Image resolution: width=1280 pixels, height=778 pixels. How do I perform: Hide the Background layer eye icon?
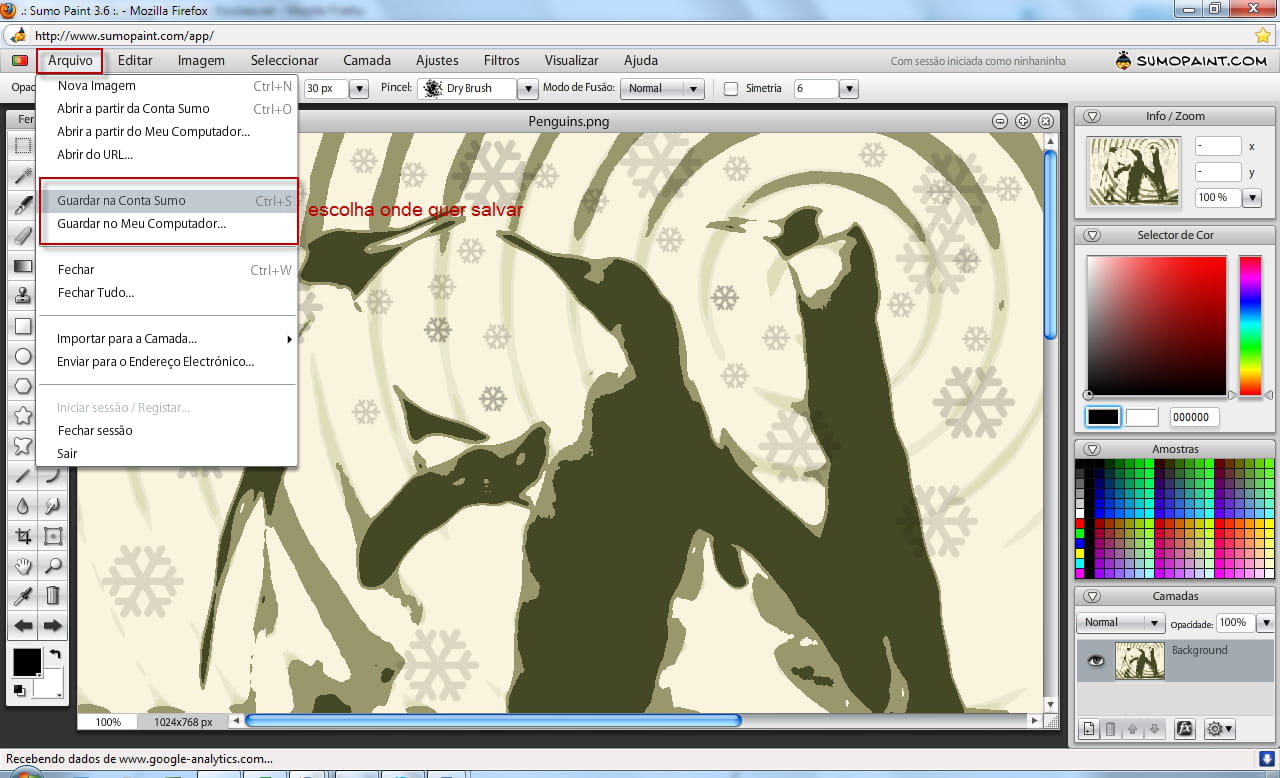[1097, 661]
